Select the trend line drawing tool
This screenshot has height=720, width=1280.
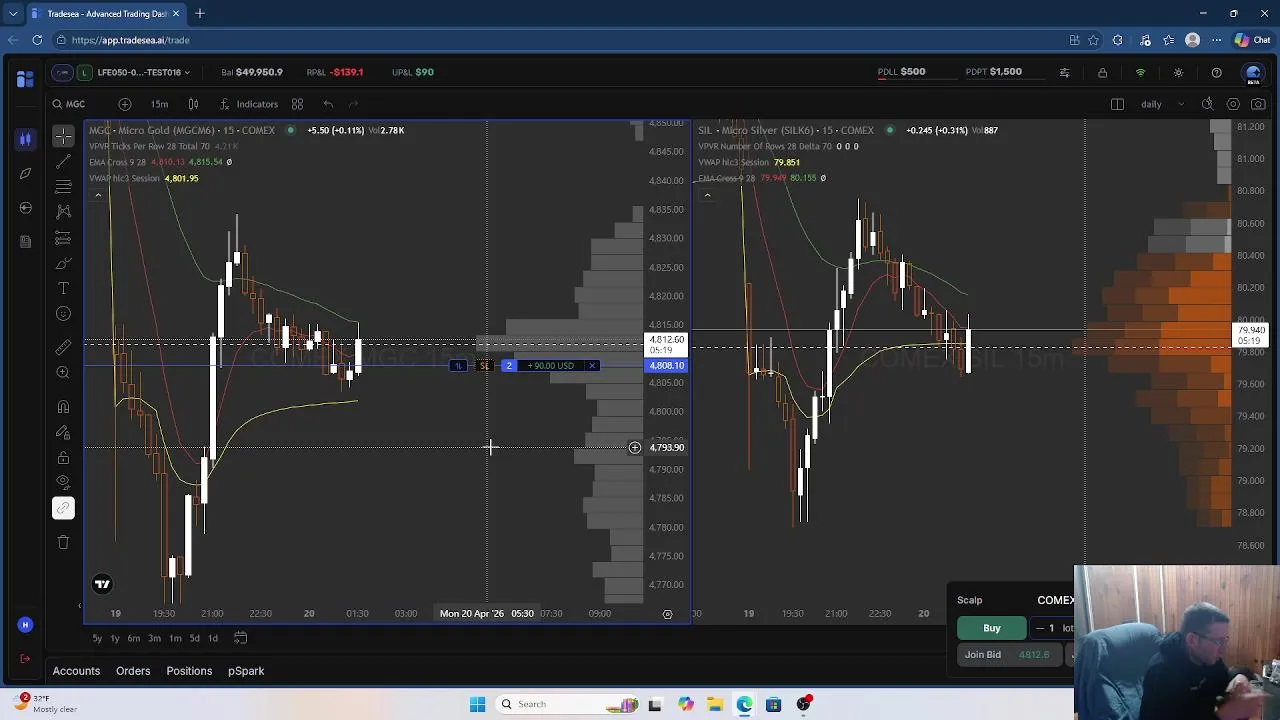tap(63, 160)
